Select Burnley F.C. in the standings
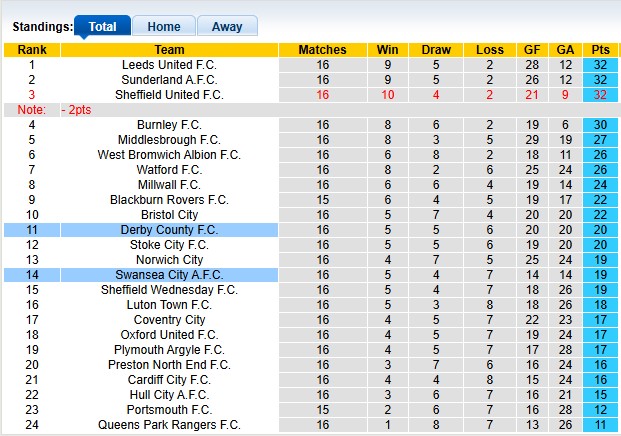621x436 pixels. click(169, 125)
